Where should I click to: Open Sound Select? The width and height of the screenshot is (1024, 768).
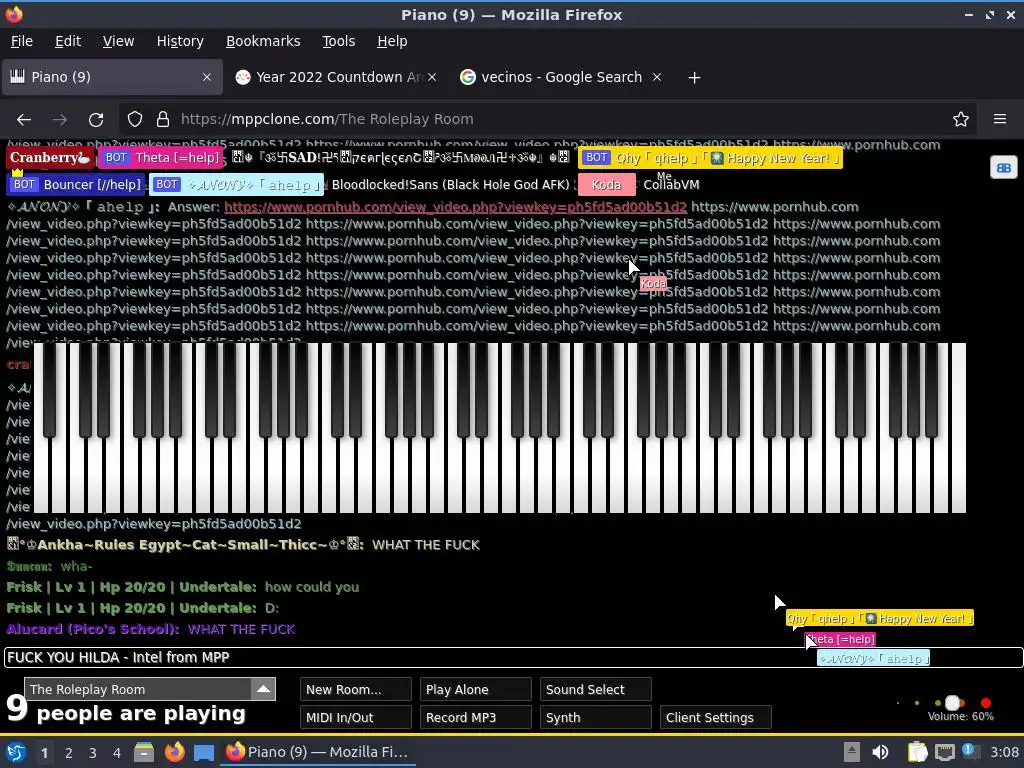click(596, 689)
